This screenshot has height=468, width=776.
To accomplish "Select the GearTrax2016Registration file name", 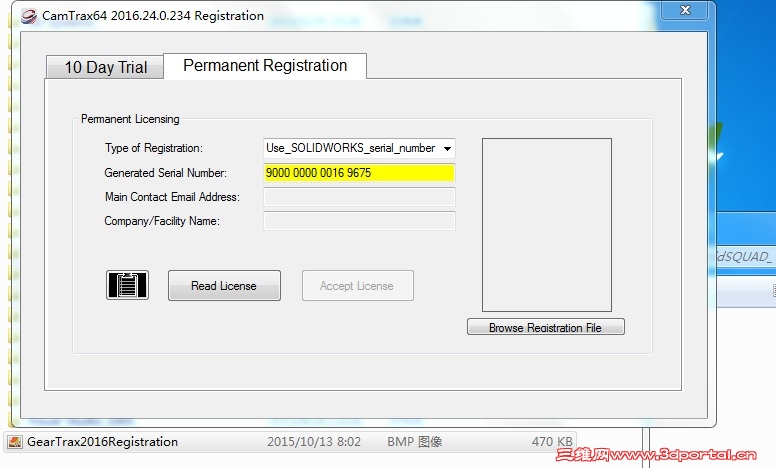I will [x=102, y=442].
